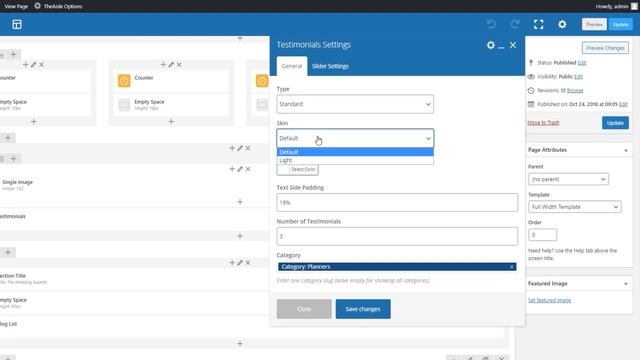This screenshot has width=640, height=360.
Task: Click the Number of Testimonials input field
Action: coord(397,236)
